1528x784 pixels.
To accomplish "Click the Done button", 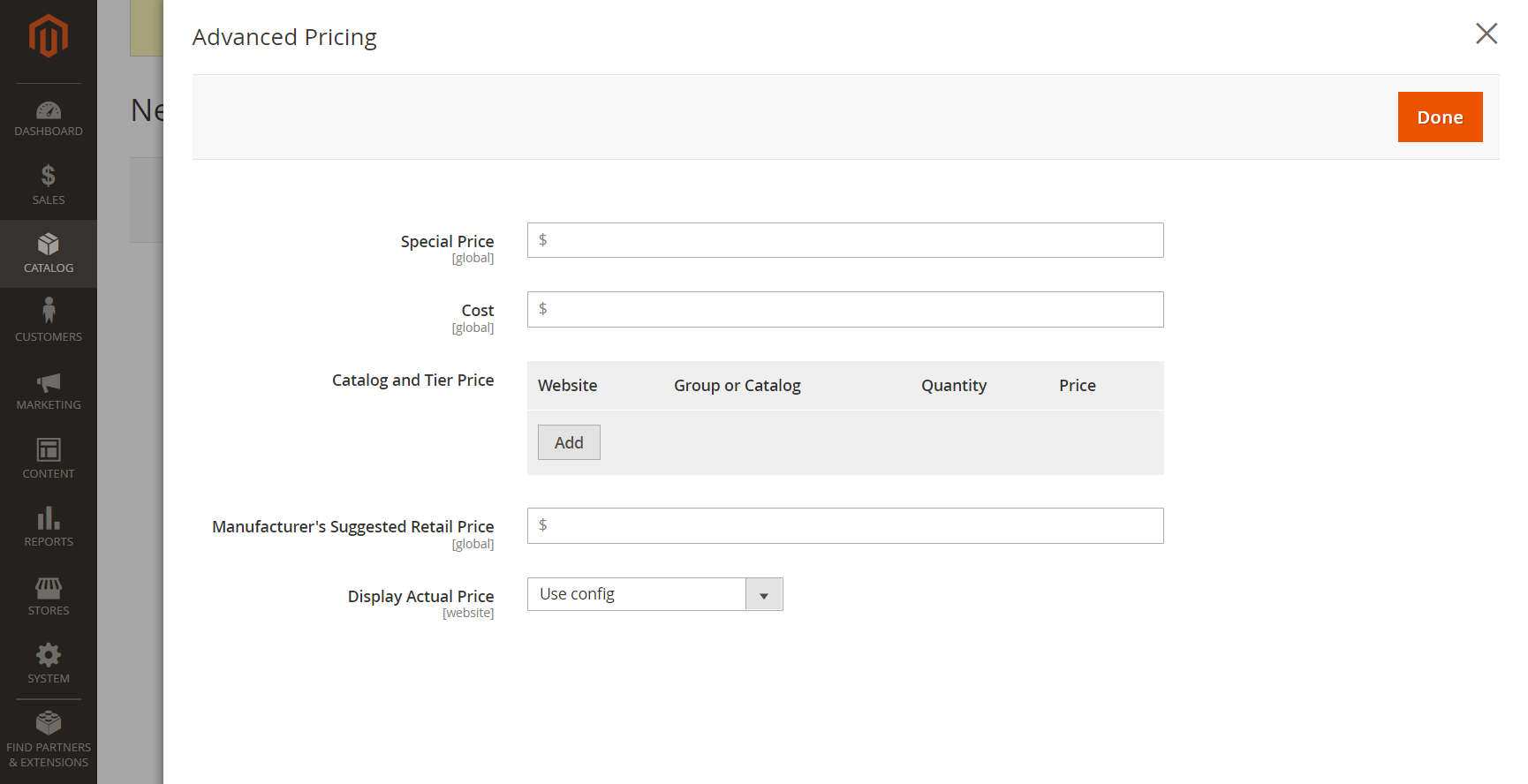I will (1440, 117).
